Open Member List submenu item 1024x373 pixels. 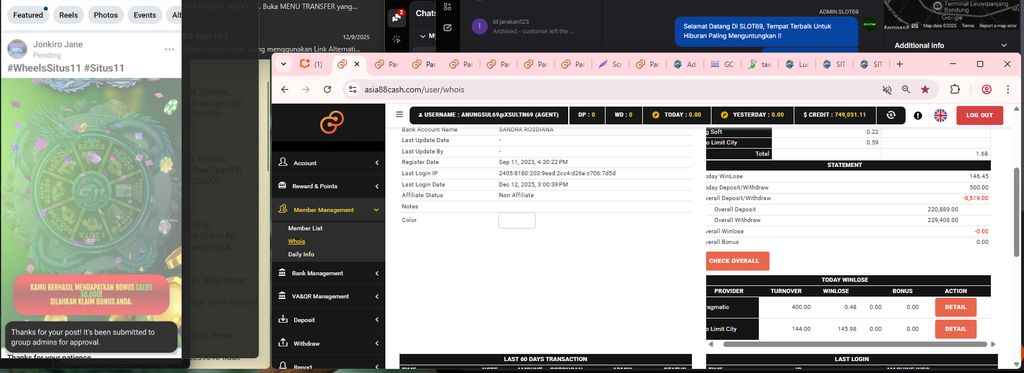pyautogui.click(x=305, y=228)
